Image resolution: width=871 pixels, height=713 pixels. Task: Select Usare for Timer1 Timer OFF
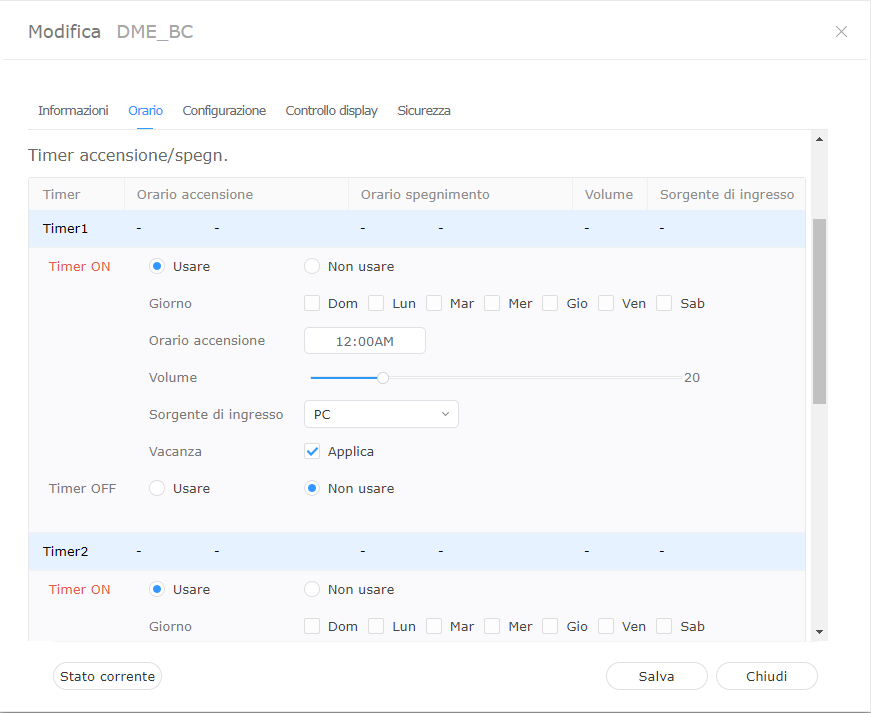(x=157, y=489)
